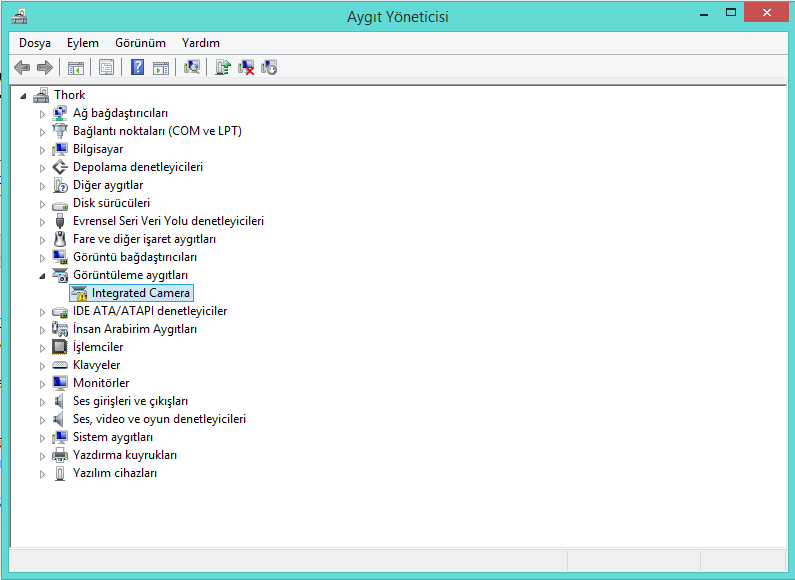Expand Ağ bağdaştırıcıları with its arrow

[43, 114]
